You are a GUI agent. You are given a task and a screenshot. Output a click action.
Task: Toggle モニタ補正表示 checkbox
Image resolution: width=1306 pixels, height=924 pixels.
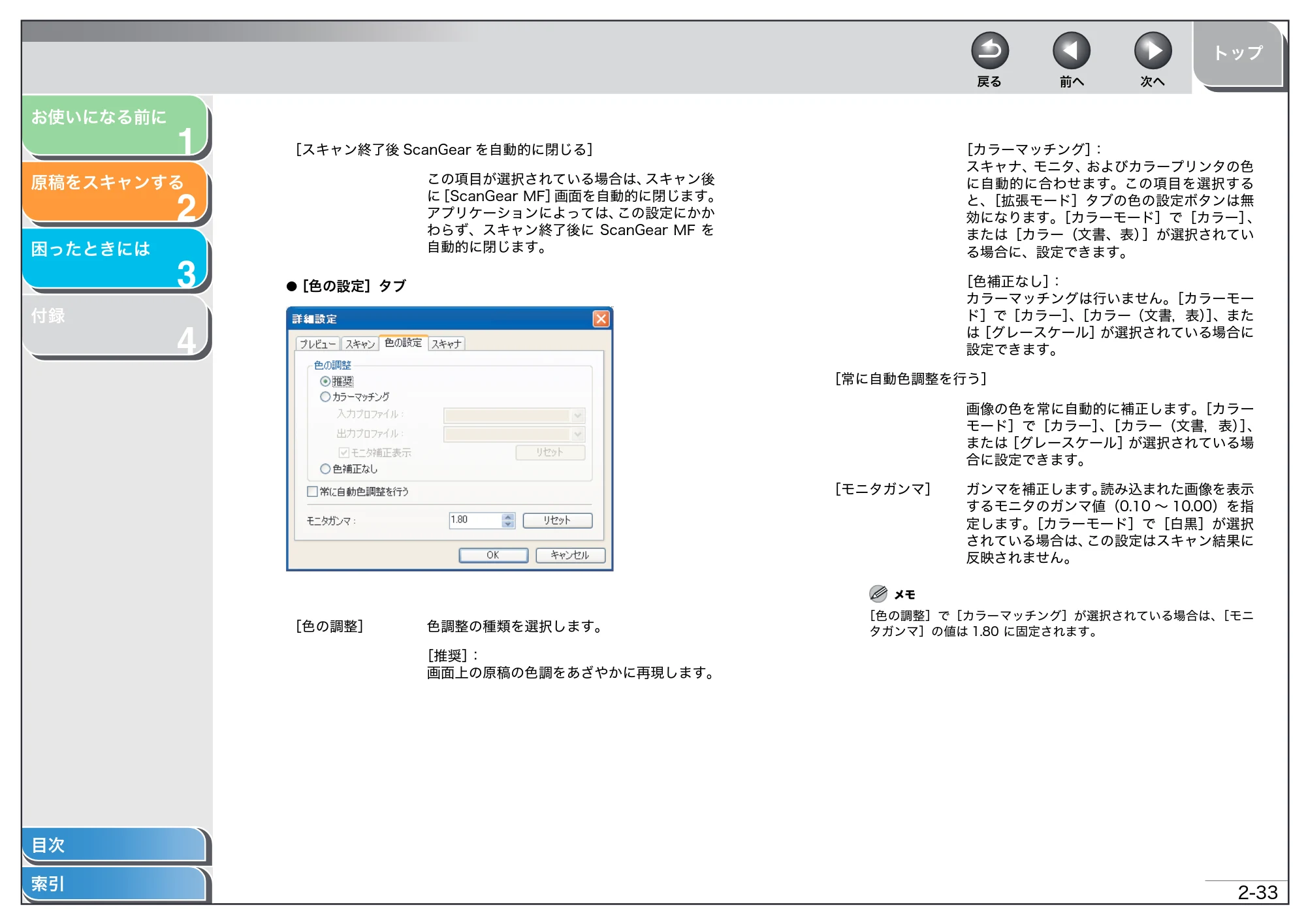tap(343, 453)
